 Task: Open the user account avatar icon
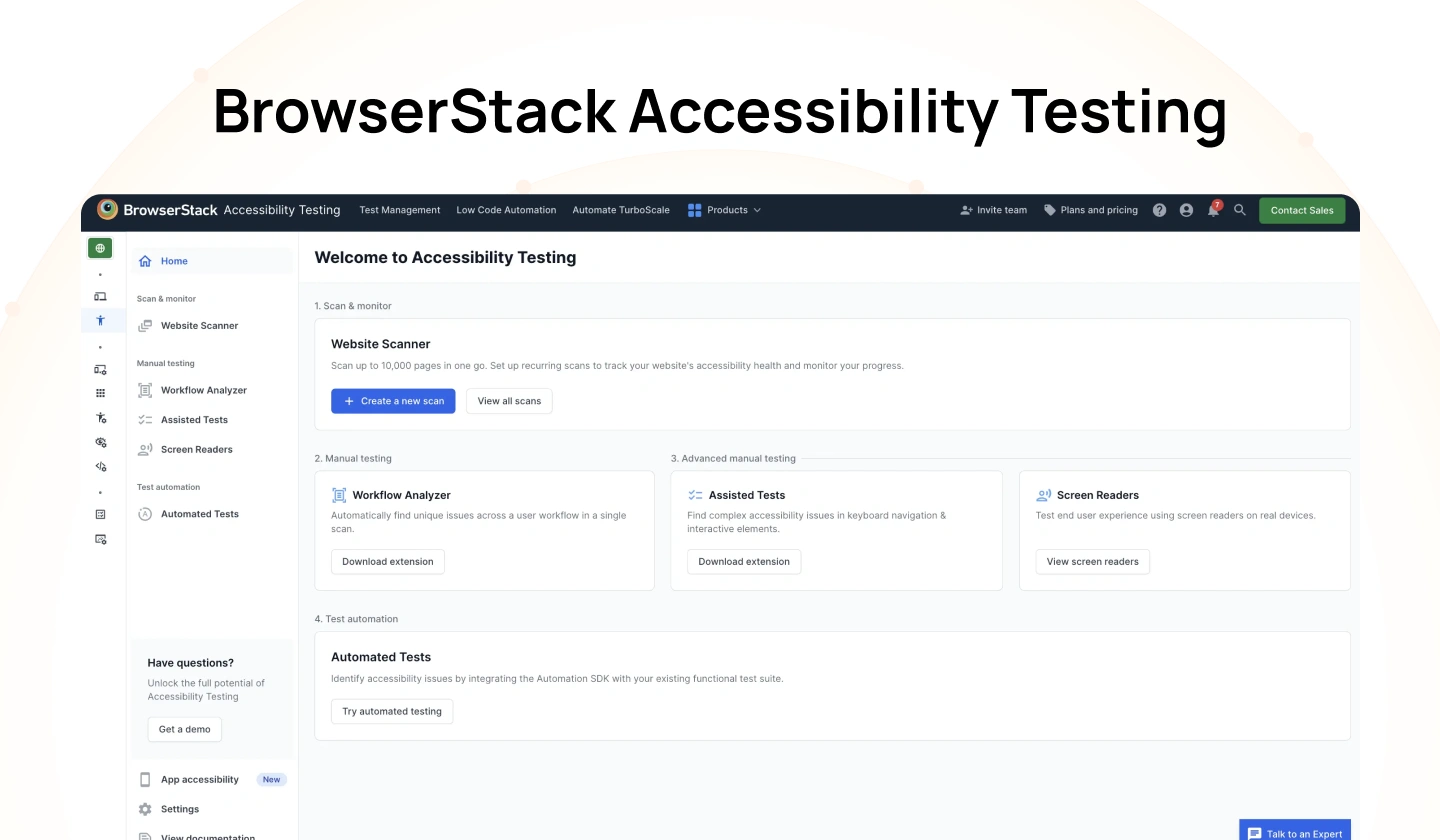click(1186, 210)
